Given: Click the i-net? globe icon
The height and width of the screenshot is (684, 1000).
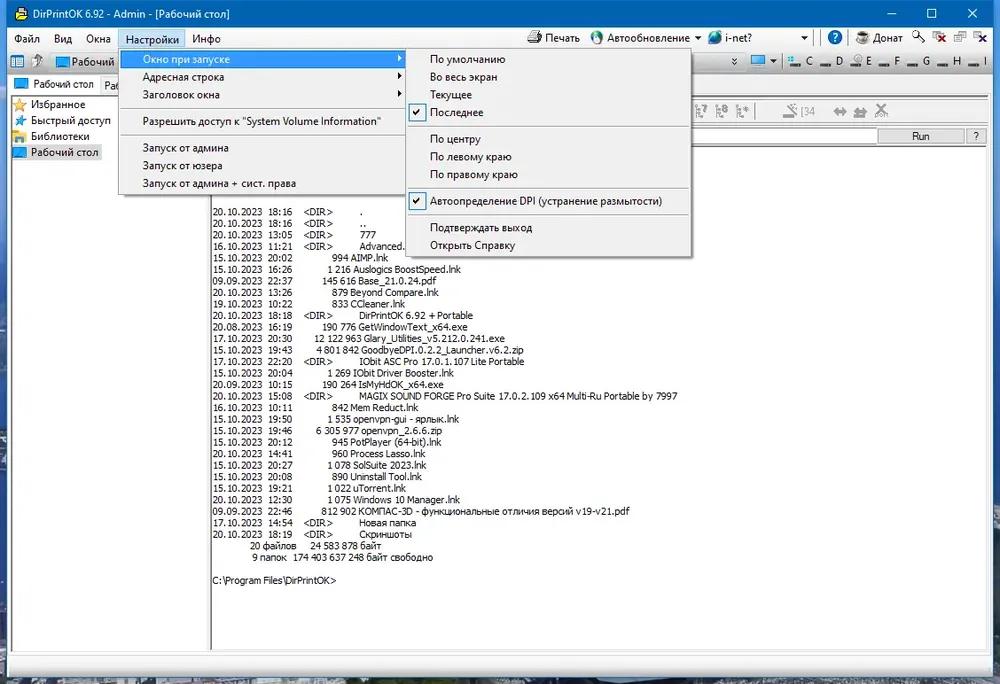Looking at the screenshot, I should click(715, 38).
